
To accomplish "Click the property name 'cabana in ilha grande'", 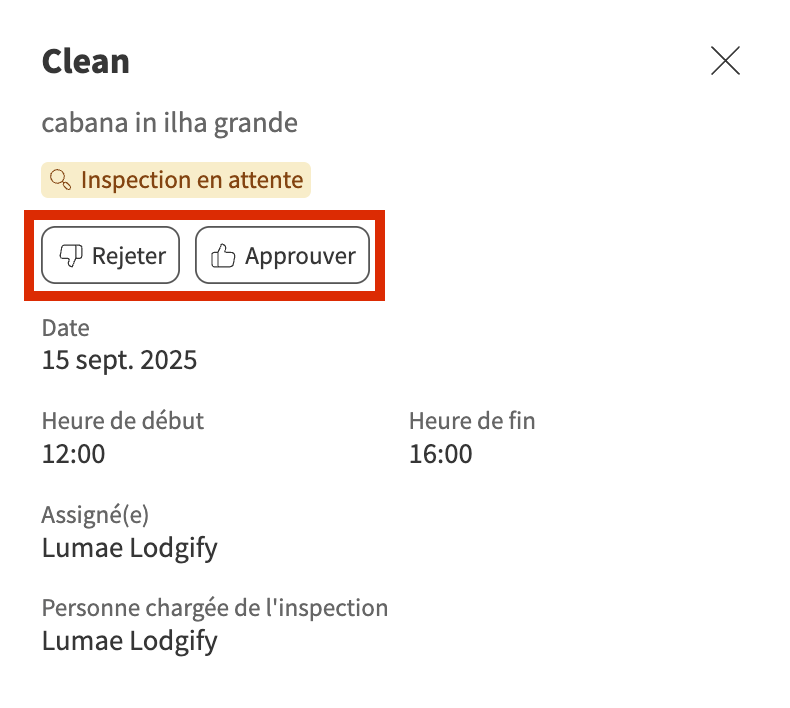I will (x=169, y=124).
